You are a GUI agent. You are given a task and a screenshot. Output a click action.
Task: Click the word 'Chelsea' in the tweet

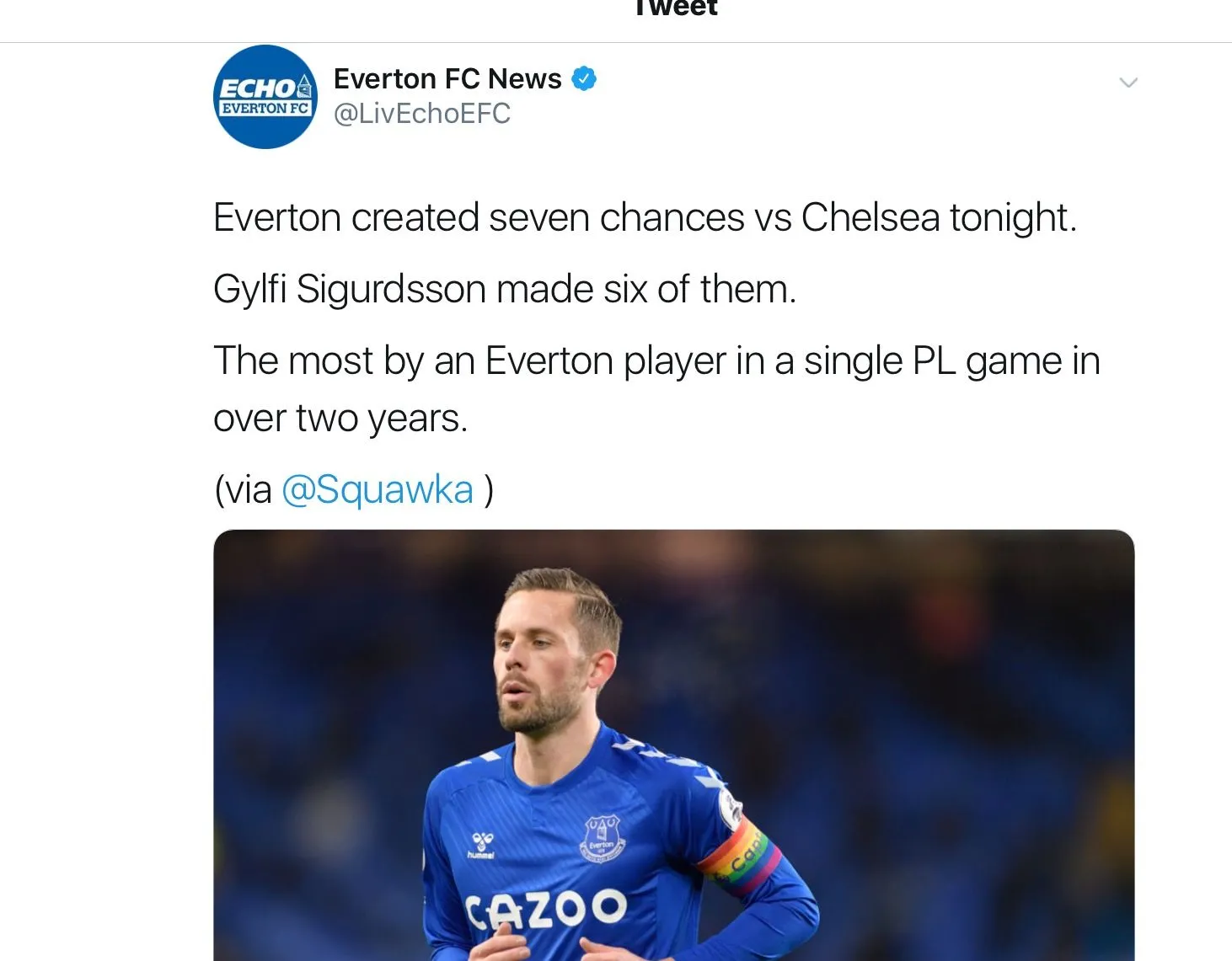(x=870, y=217)
